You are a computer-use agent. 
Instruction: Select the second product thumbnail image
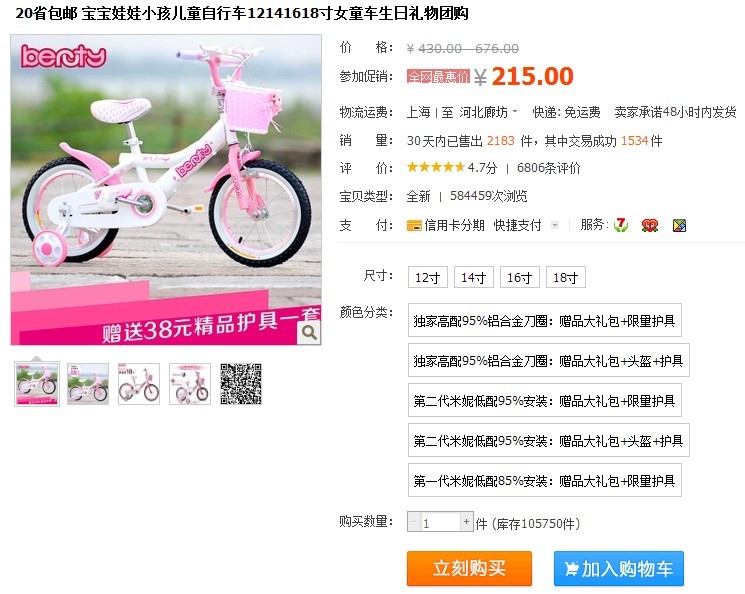[x=88, y=384]
